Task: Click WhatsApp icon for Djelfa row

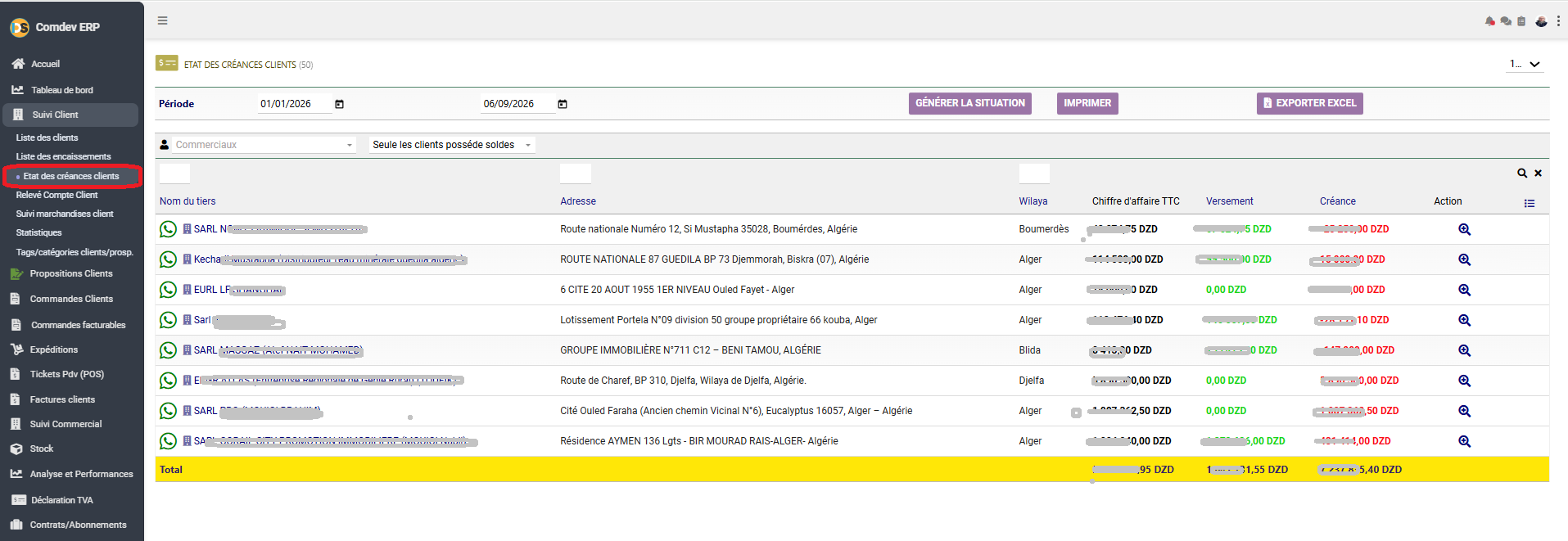Action: 168,381
